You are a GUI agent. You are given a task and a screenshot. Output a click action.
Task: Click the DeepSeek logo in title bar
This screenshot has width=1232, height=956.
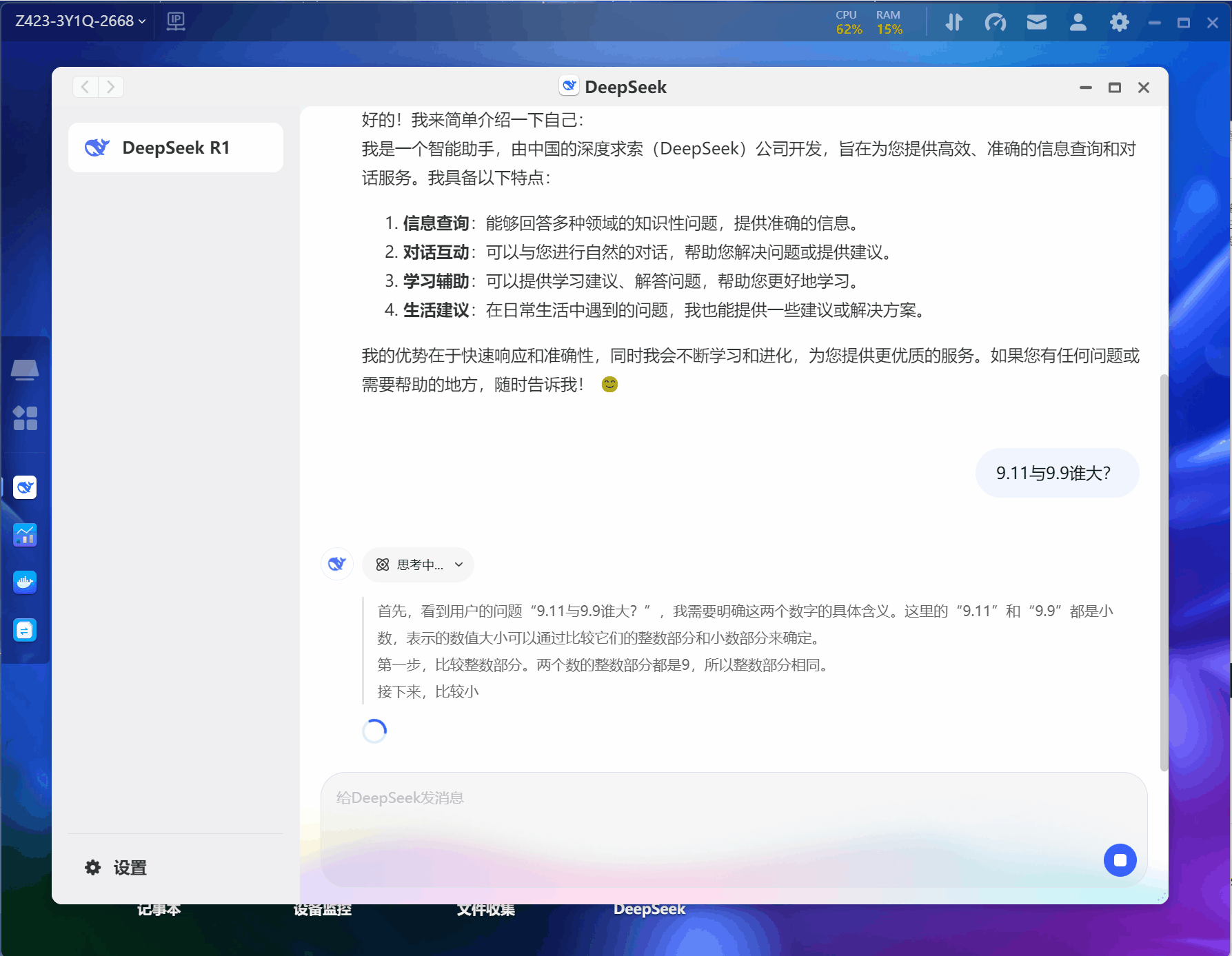click(x=569, y=86)
